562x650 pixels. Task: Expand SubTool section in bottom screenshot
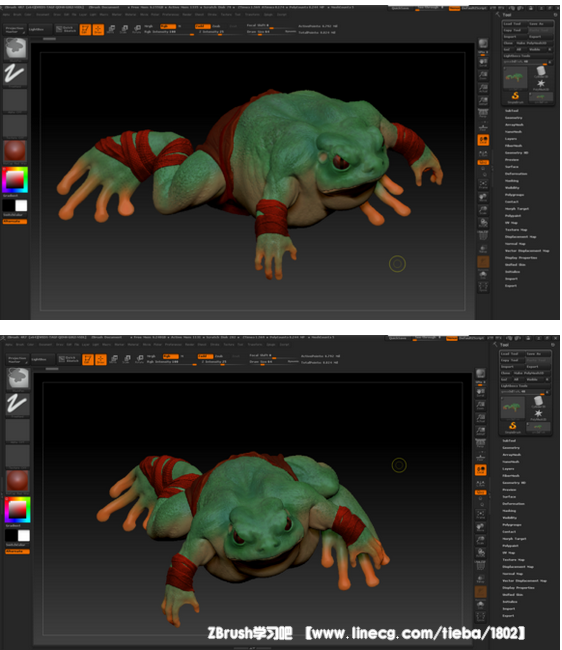(x=509, y=441)
